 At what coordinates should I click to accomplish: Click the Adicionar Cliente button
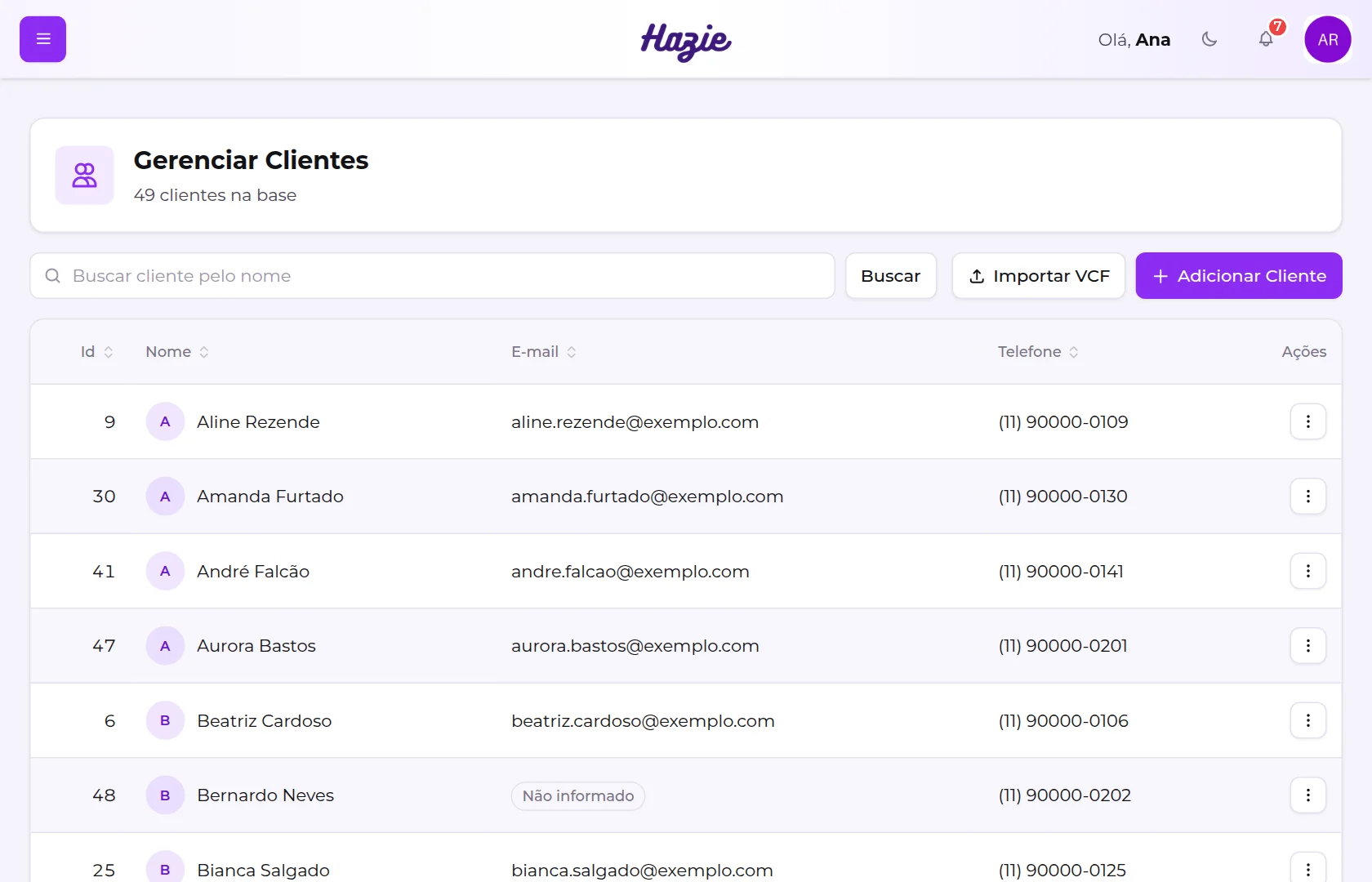coord(1239,276)
